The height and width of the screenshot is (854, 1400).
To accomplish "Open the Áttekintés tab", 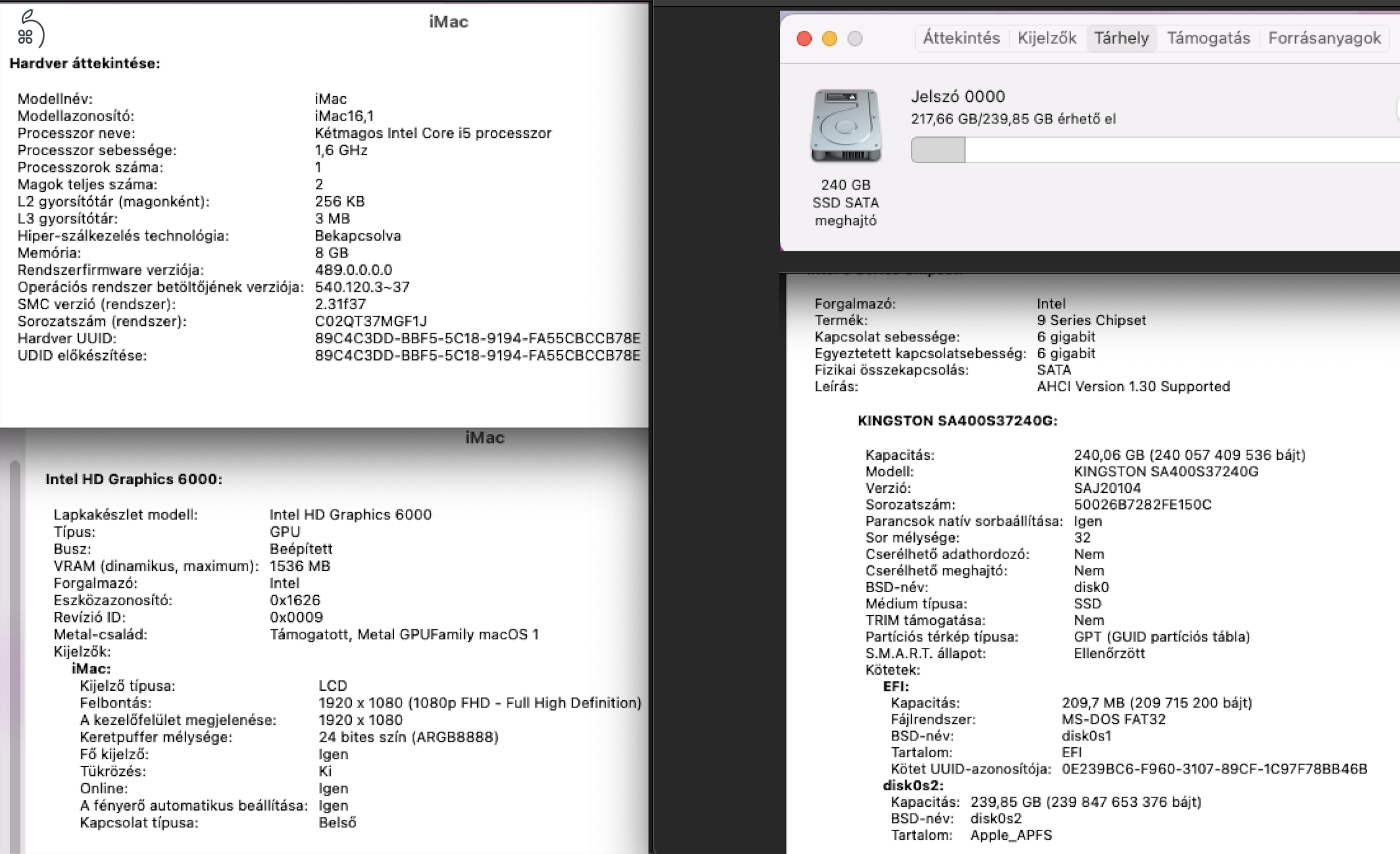I will pyautogui.click(x=961, y=38).
